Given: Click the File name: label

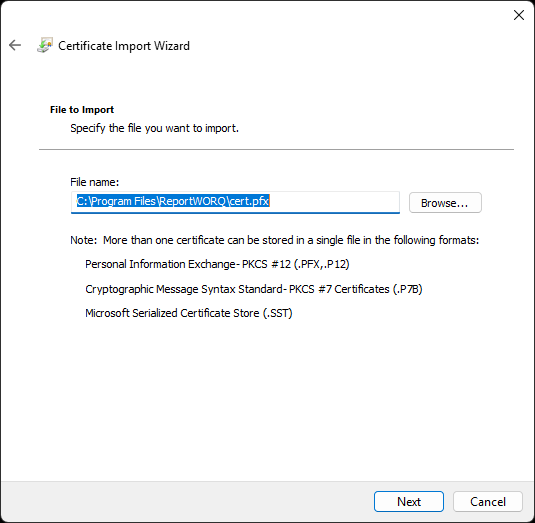Looking at the screenshot, I should 95,182.
